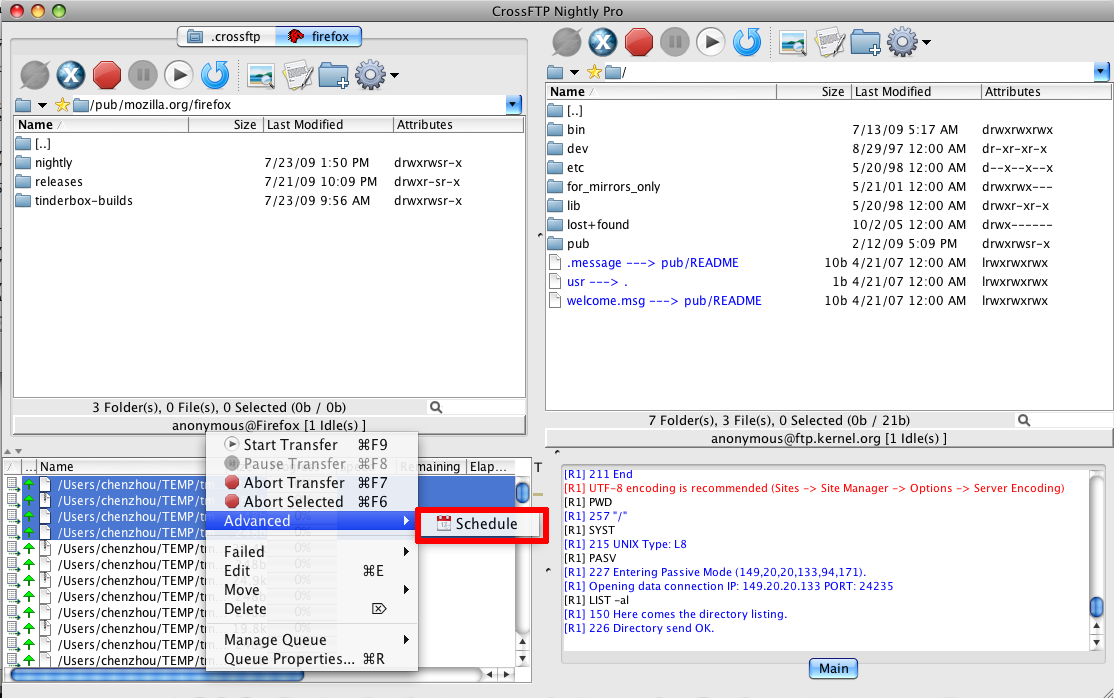Open right pane folder navigation arrow
The image size is (1114, 698).
pos(574,72)
